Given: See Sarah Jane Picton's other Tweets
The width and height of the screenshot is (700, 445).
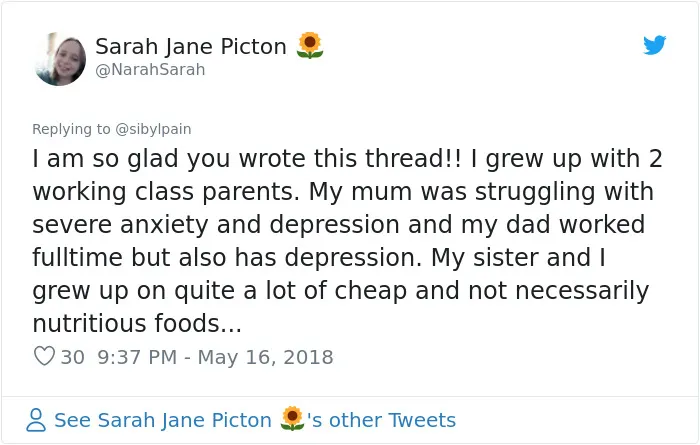Looking at the screenshot, I should [255, 420].
